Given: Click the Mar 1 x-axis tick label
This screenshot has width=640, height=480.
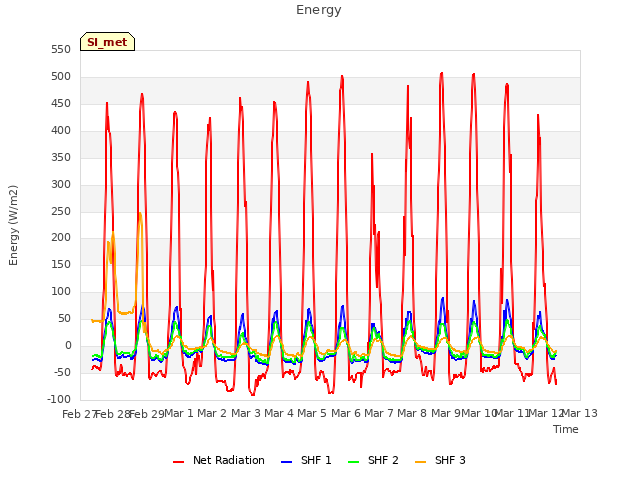Looking at the screenshot, I should [178, 413].
